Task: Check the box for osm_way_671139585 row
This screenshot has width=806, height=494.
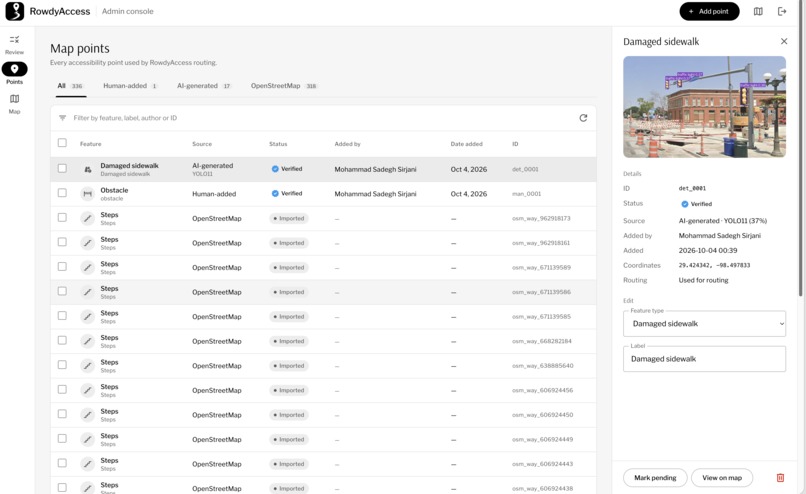Action: (x=62, y=316)
